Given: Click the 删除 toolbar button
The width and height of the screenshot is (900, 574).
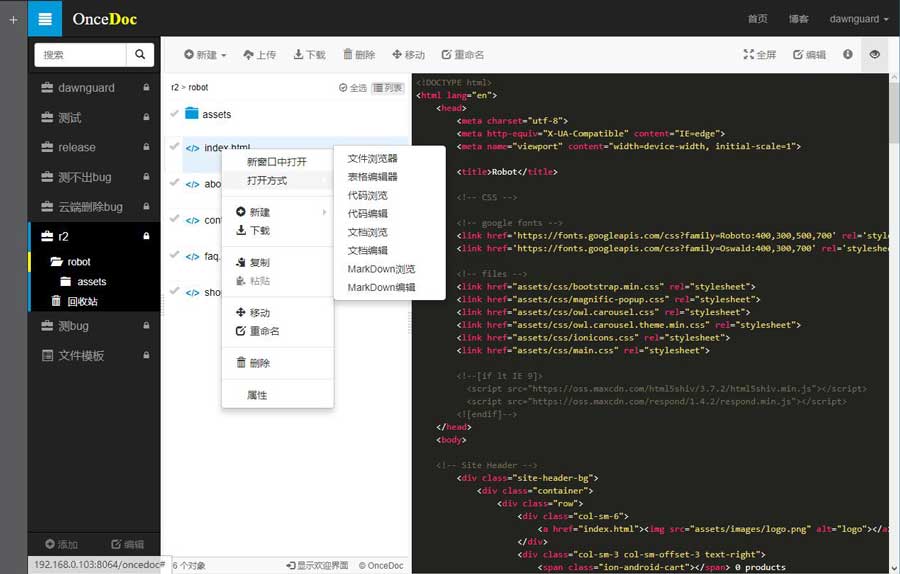Looking at the screenshot, I should [x=359, y=55].
